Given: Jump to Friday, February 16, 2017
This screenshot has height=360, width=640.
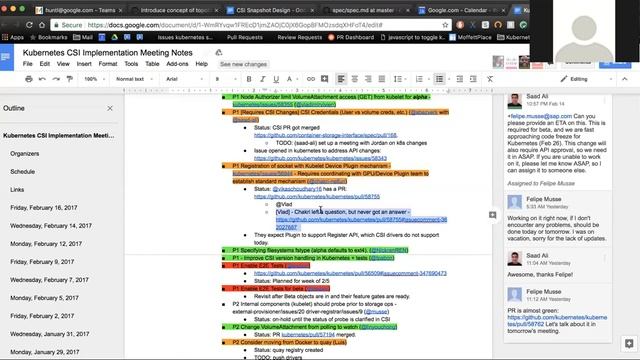Looking at the screenshot, I should tap(43, 207).
